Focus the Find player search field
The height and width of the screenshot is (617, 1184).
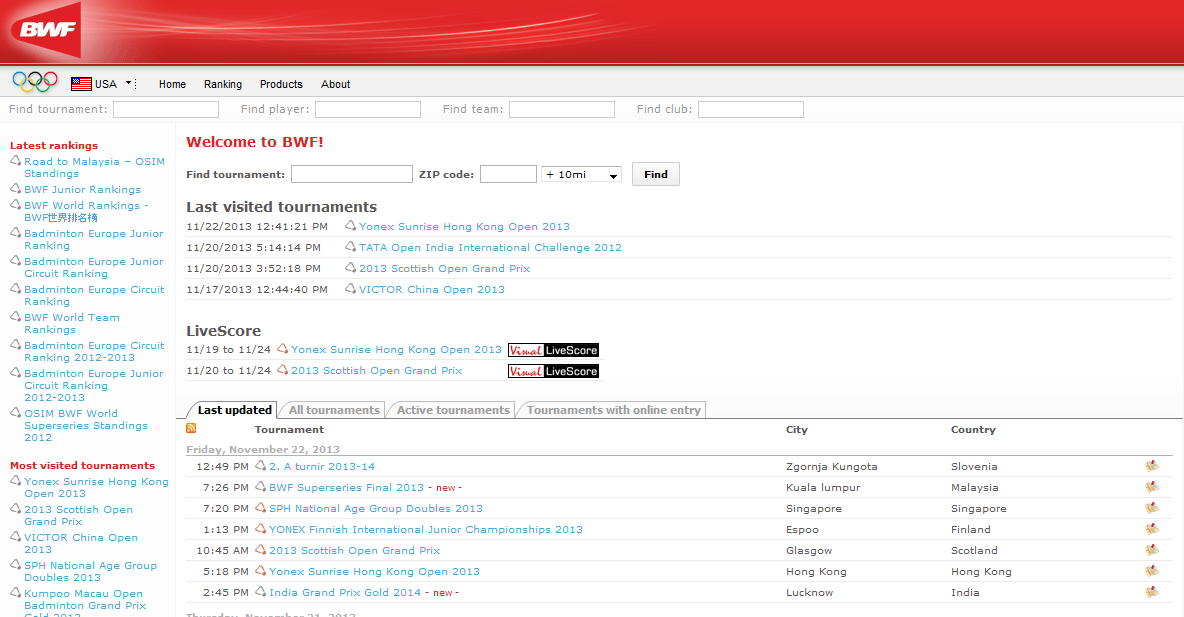(368, 110)
